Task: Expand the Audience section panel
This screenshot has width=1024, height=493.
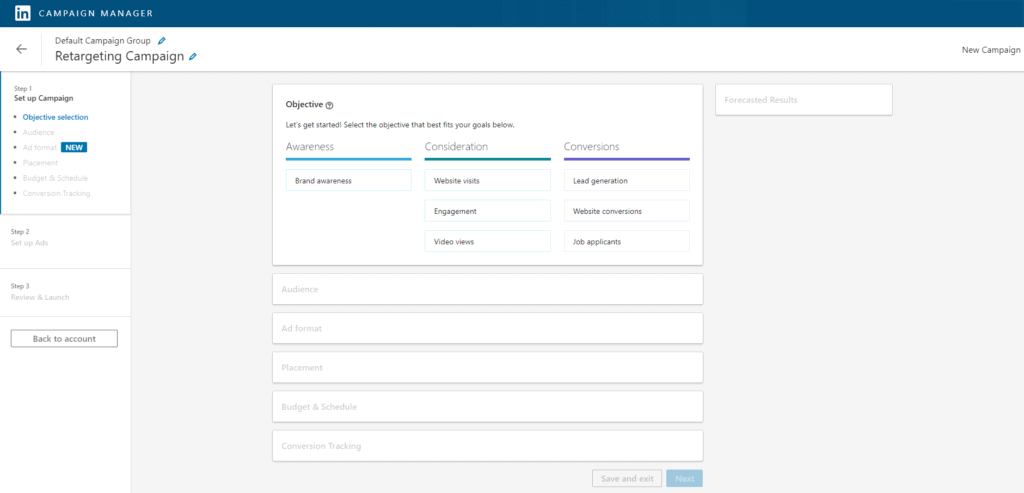Action: click(x=488, y=289)
